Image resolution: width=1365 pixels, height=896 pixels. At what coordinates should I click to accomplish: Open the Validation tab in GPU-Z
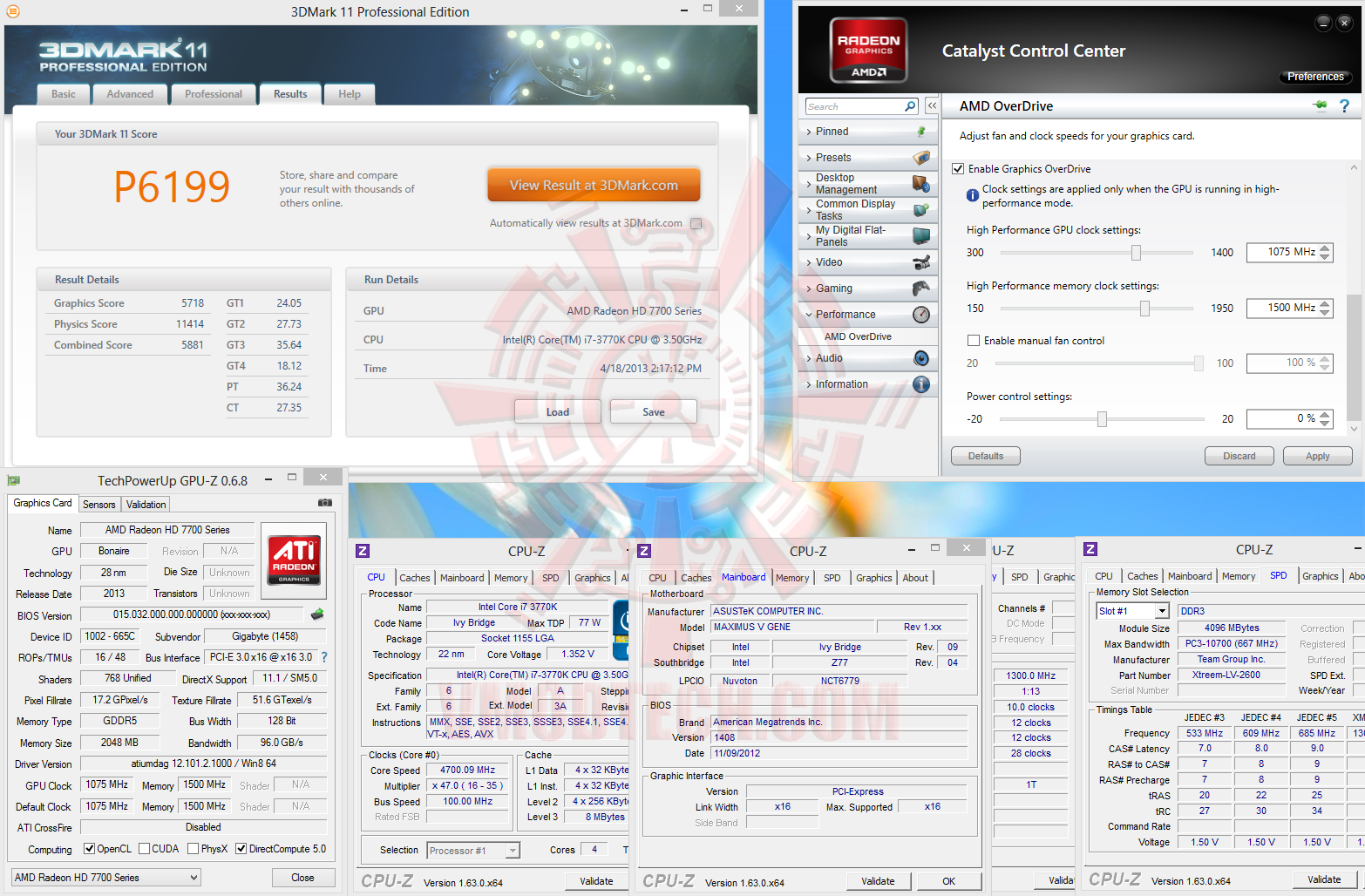coord(146,505)
